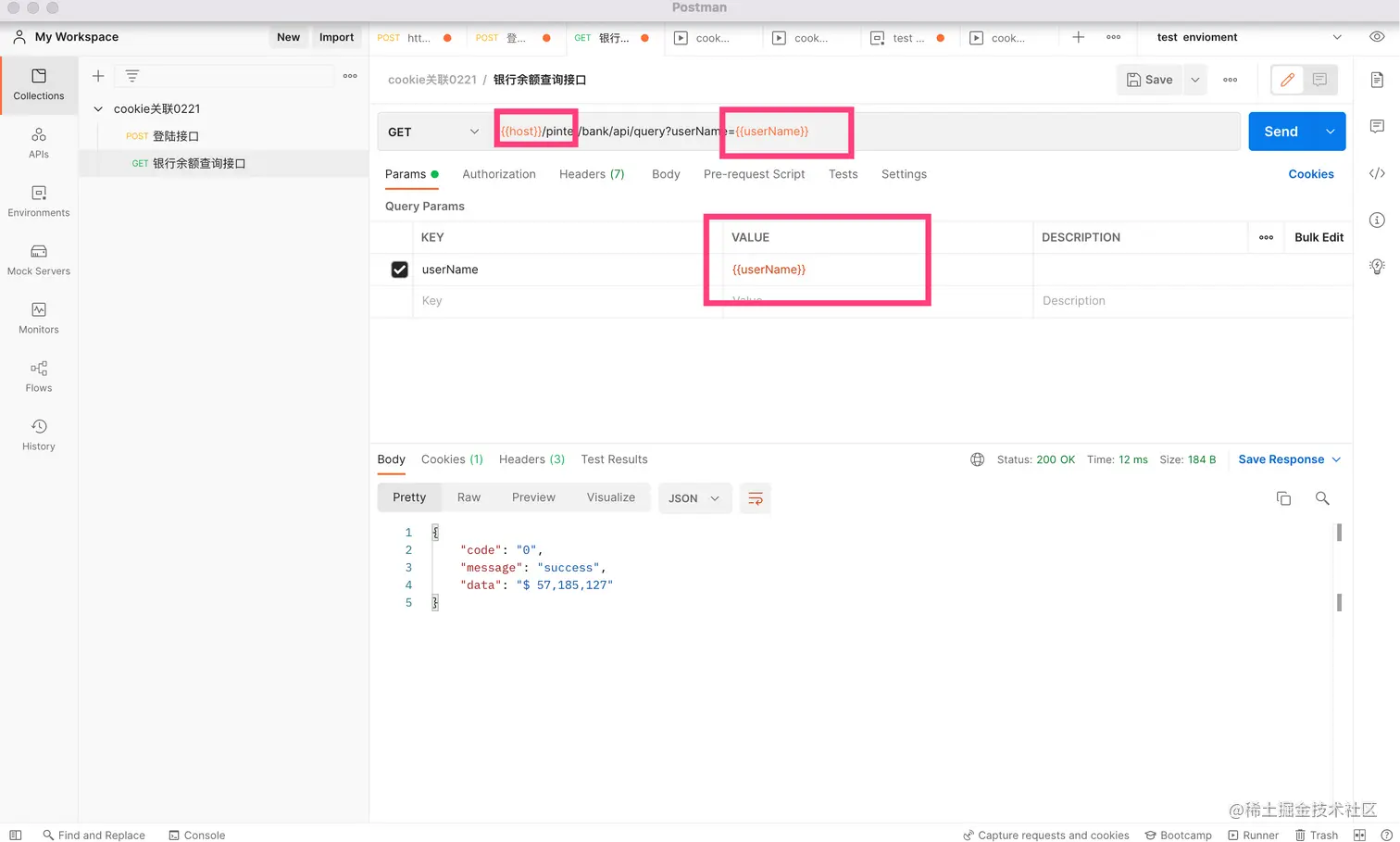
Task: Toggle sidebar visibility icon in status bar
Action: [x=16, y=835]
